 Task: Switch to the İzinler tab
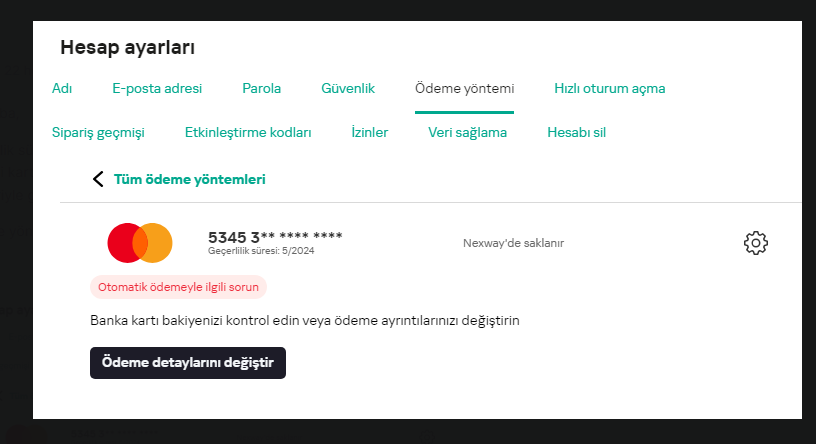370,132
